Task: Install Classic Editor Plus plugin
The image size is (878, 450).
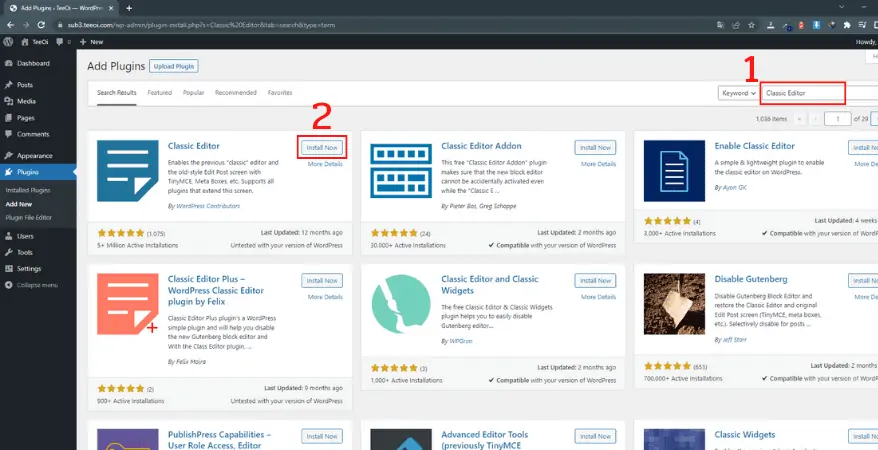Action: tap(322, 280)
